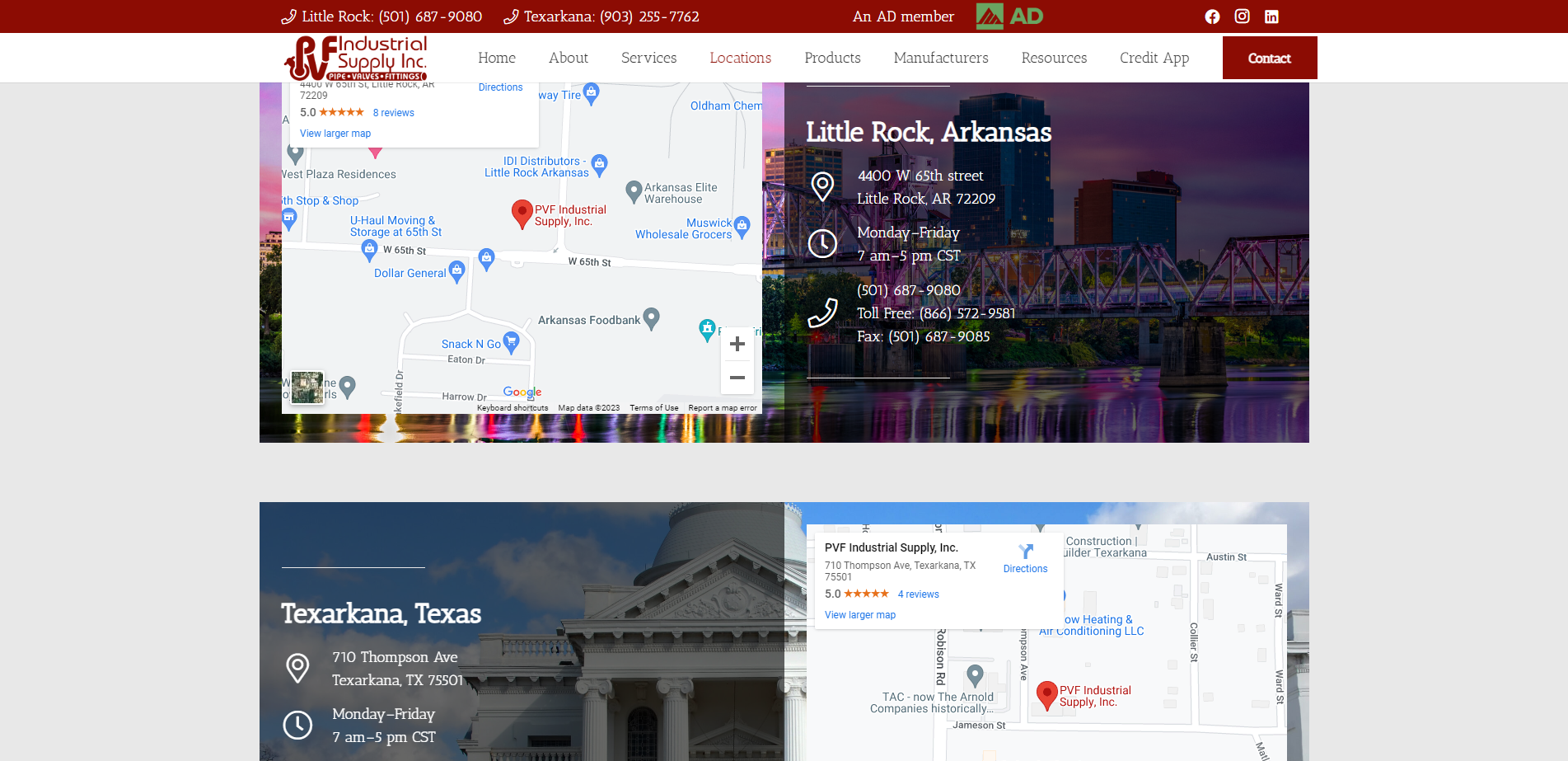
Task: Open the Instagram icon in header
Action: (1242, 16)
